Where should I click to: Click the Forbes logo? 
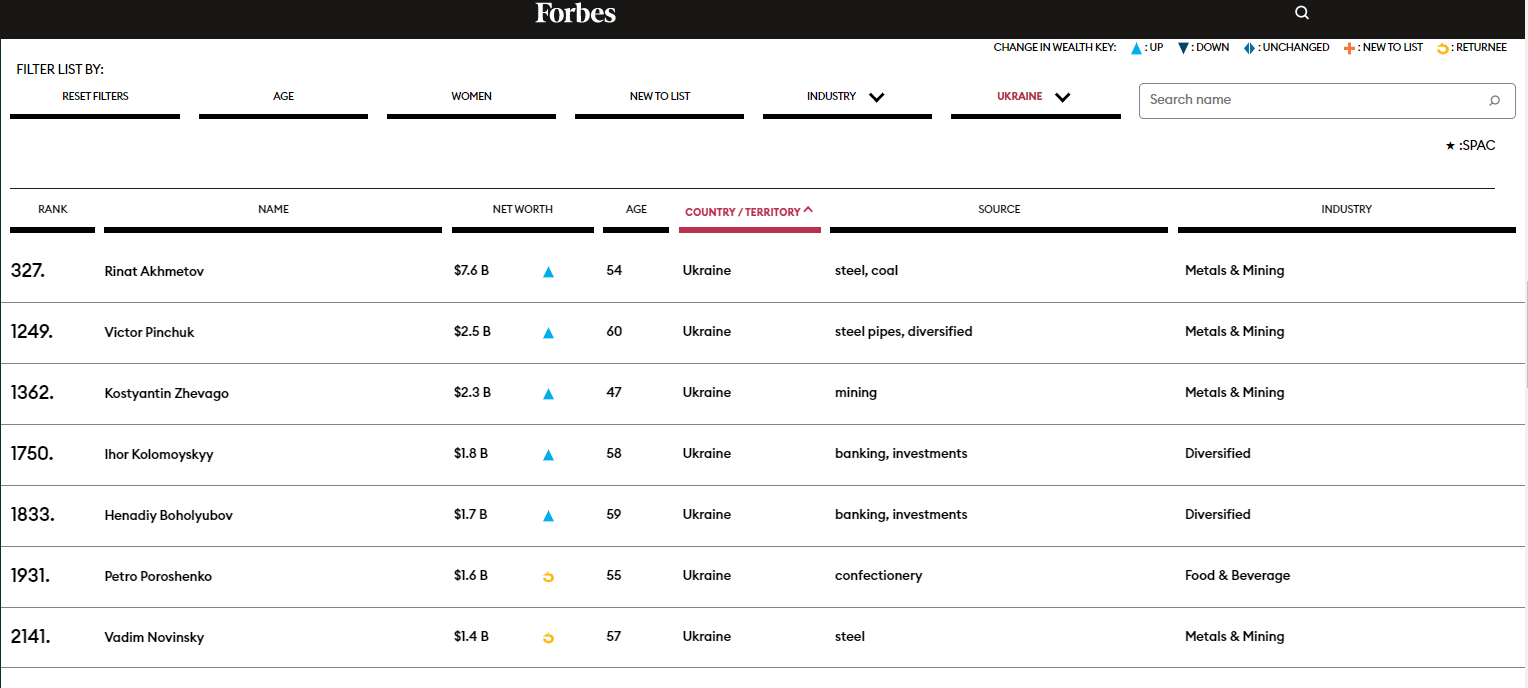pos(576,13)
